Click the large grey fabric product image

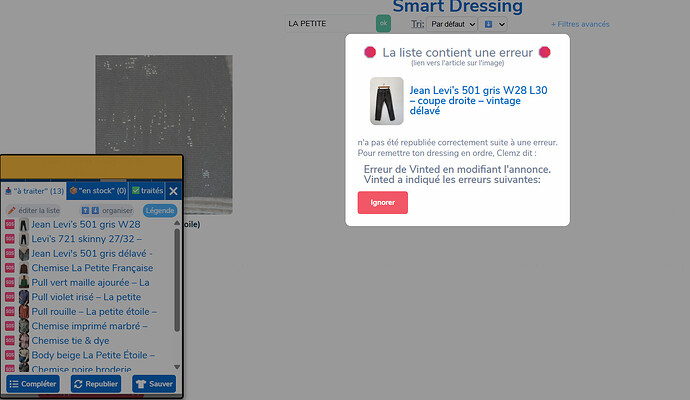(164, 135)
